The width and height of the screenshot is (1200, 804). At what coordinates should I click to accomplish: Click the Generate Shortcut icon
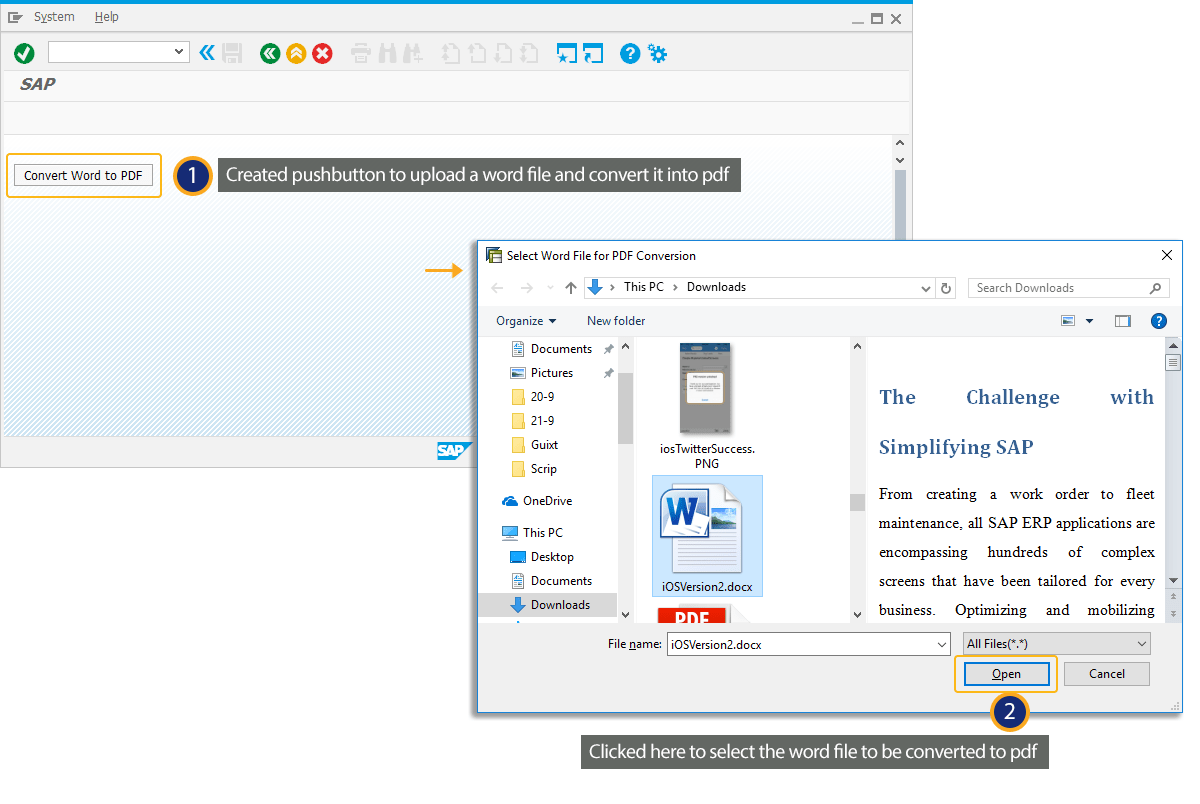click(x=593, y=53)
